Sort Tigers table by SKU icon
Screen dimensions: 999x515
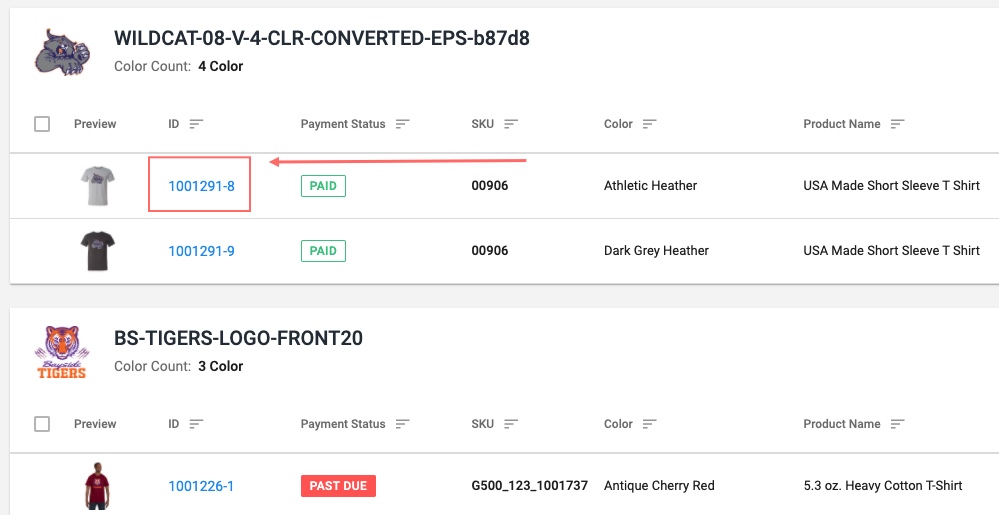click(x=511, y=424)
